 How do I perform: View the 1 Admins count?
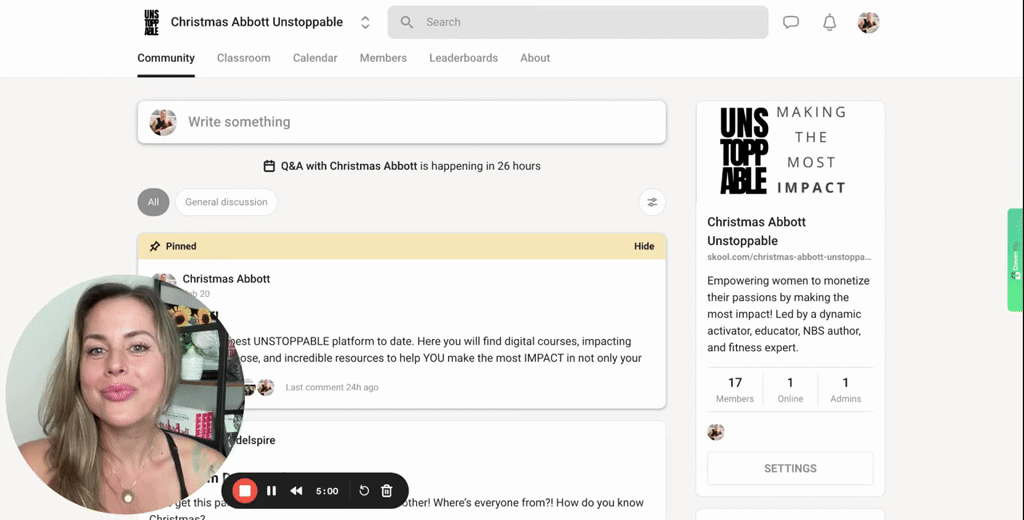click(846, 389)
